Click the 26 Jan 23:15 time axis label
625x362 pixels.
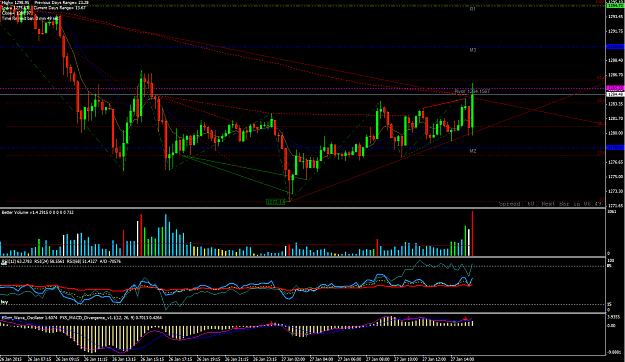(265, 359)
